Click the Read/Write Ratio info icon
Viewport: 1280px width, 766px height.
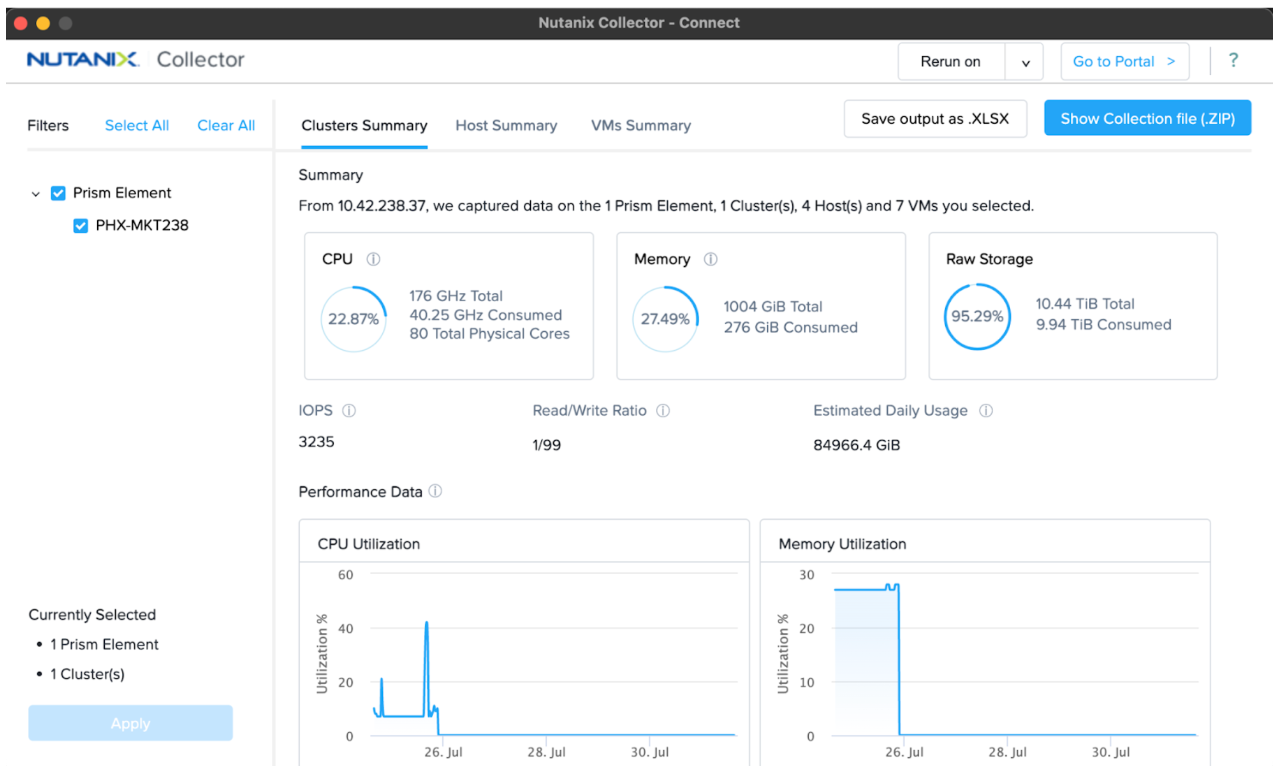pos(662,410)
